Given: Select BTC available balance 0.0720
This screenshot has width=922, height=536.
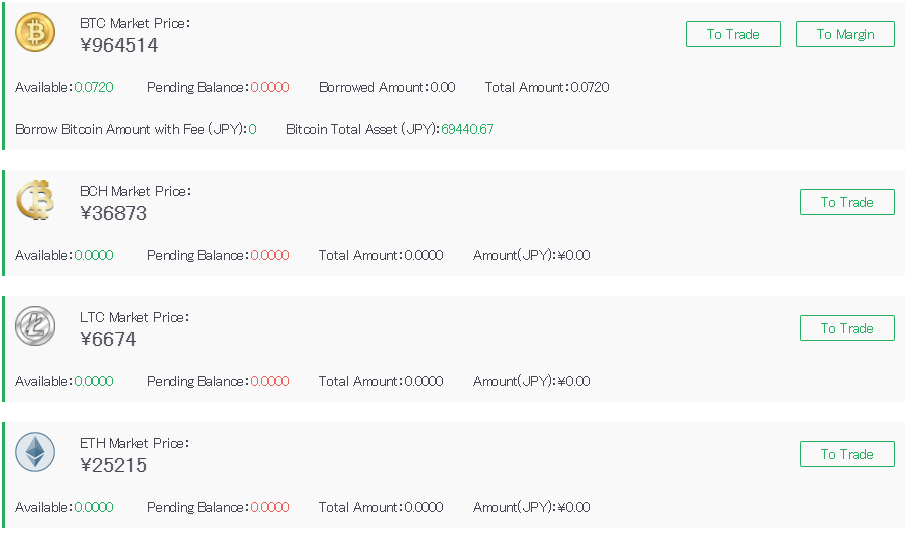Looking at the screenshot, I should [94, 88].
